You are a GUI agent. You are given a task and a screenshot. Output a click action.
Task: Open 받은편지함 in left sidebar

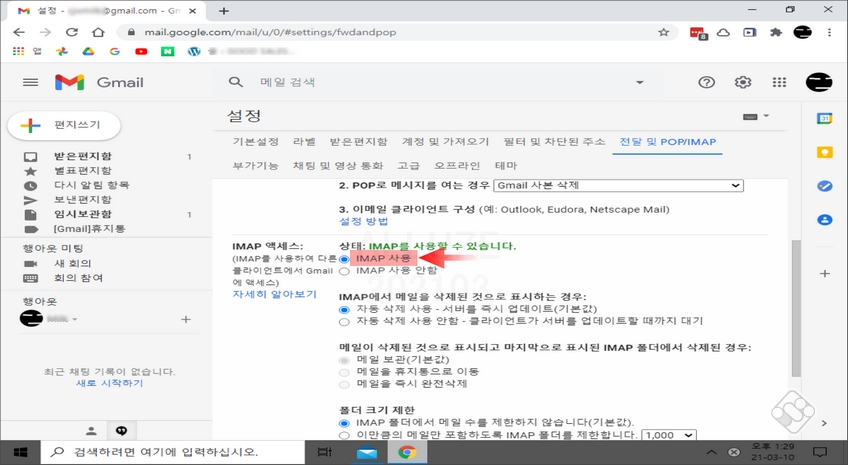coord(83,156)
